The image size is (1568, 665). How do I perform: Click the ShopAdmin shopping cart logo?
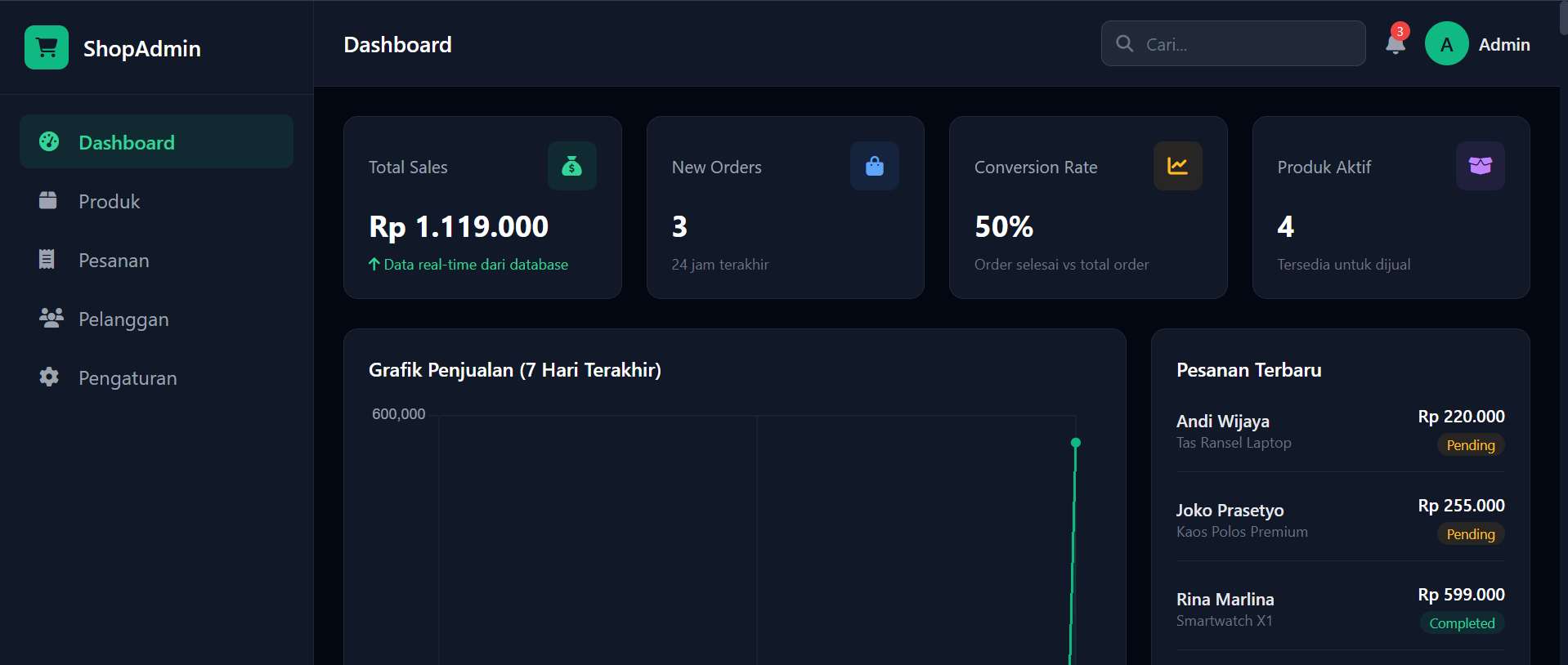(47, 47)
